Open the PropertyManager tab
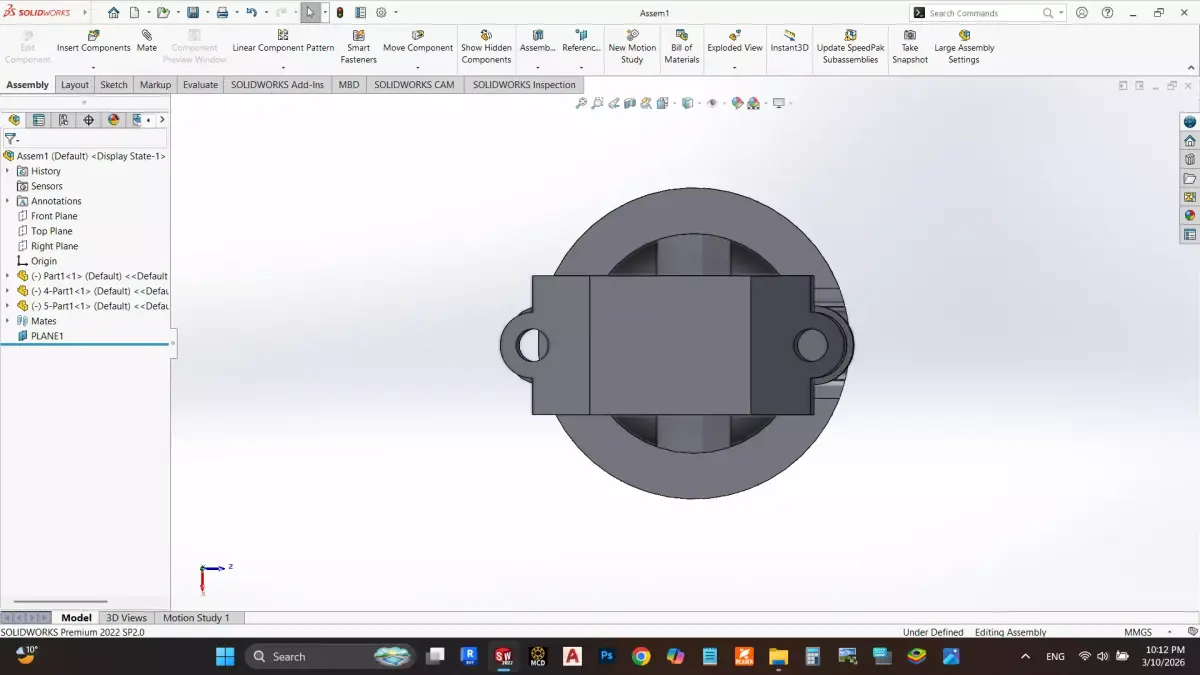 (39, 120)
